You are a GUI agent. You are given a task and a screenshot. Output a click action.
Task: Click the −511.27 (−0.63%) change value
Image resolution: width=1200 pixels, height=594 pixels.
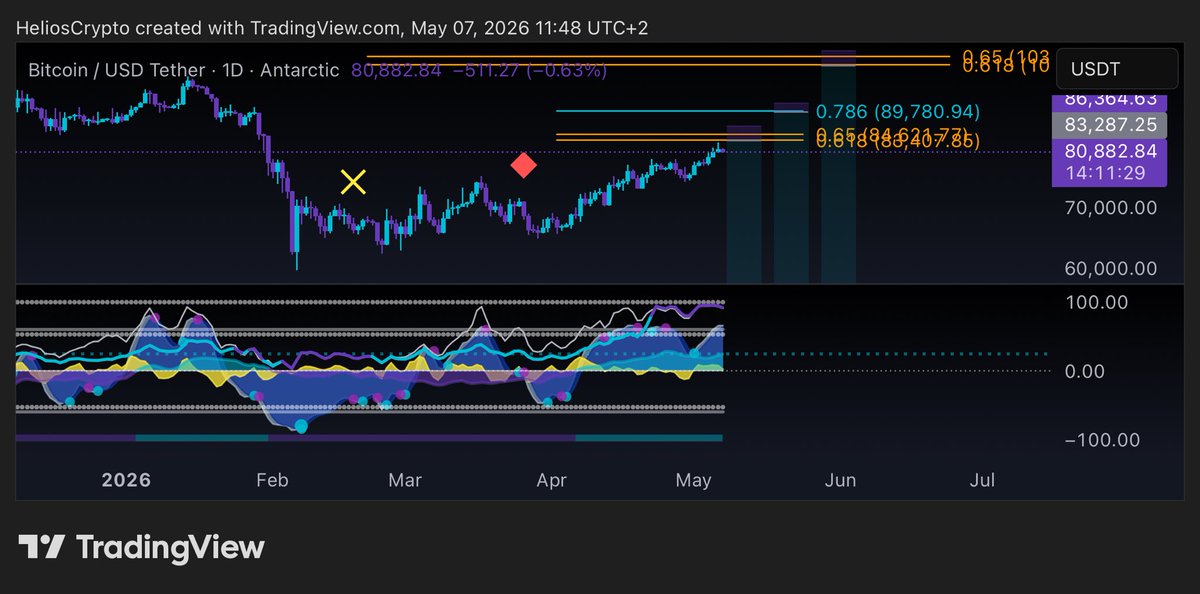529,71
